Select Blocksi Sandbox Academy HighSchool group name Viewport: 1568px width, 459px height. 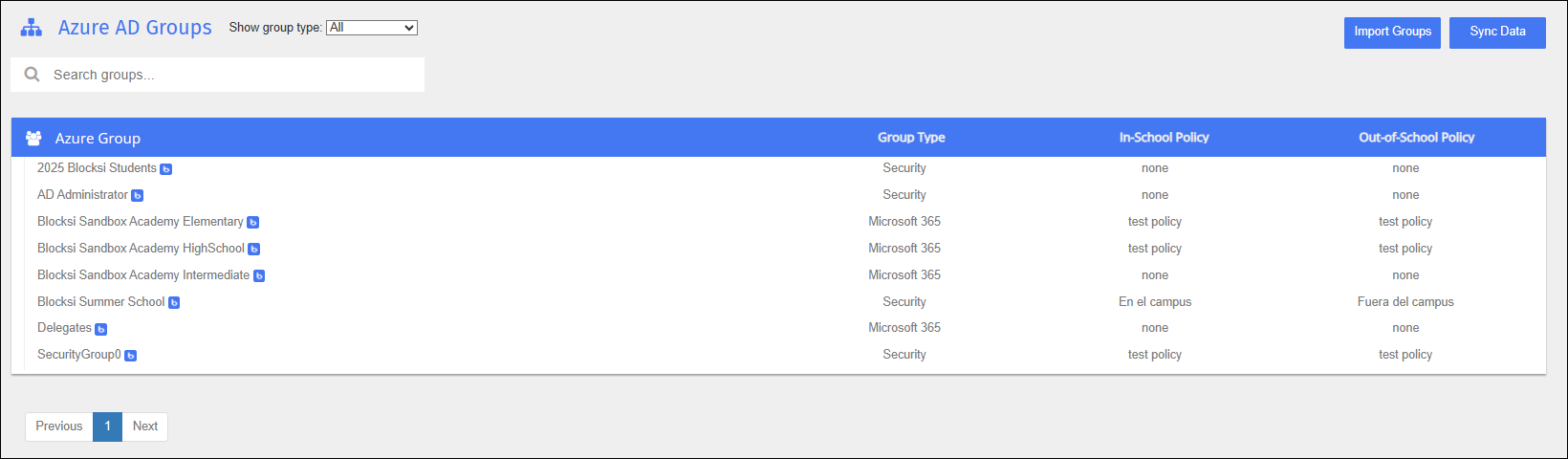pyautogui.click(x=141, y=249)
